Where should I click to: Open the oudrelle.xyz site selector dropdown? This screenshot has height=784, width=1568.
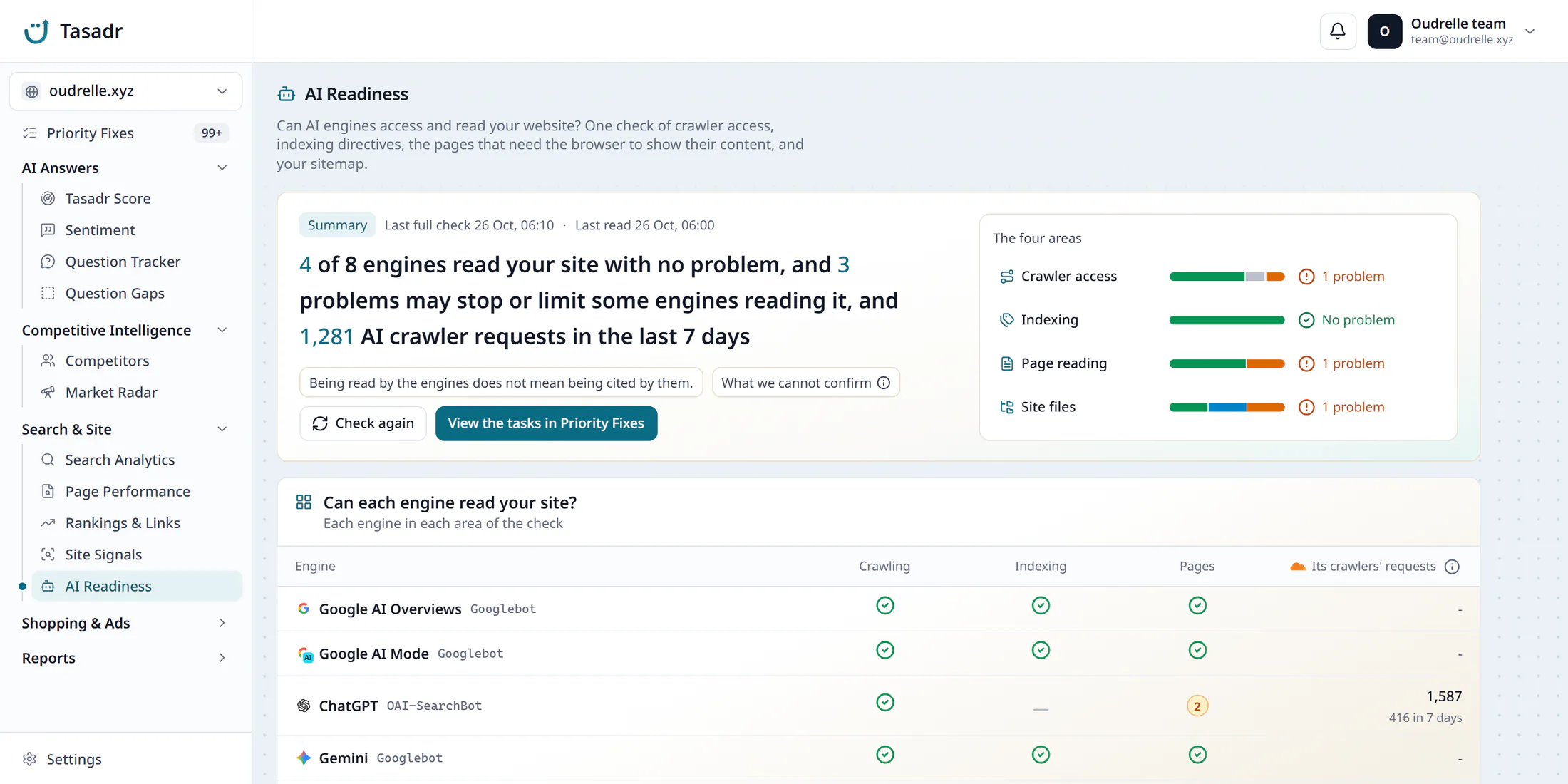[x=125, y=91]
